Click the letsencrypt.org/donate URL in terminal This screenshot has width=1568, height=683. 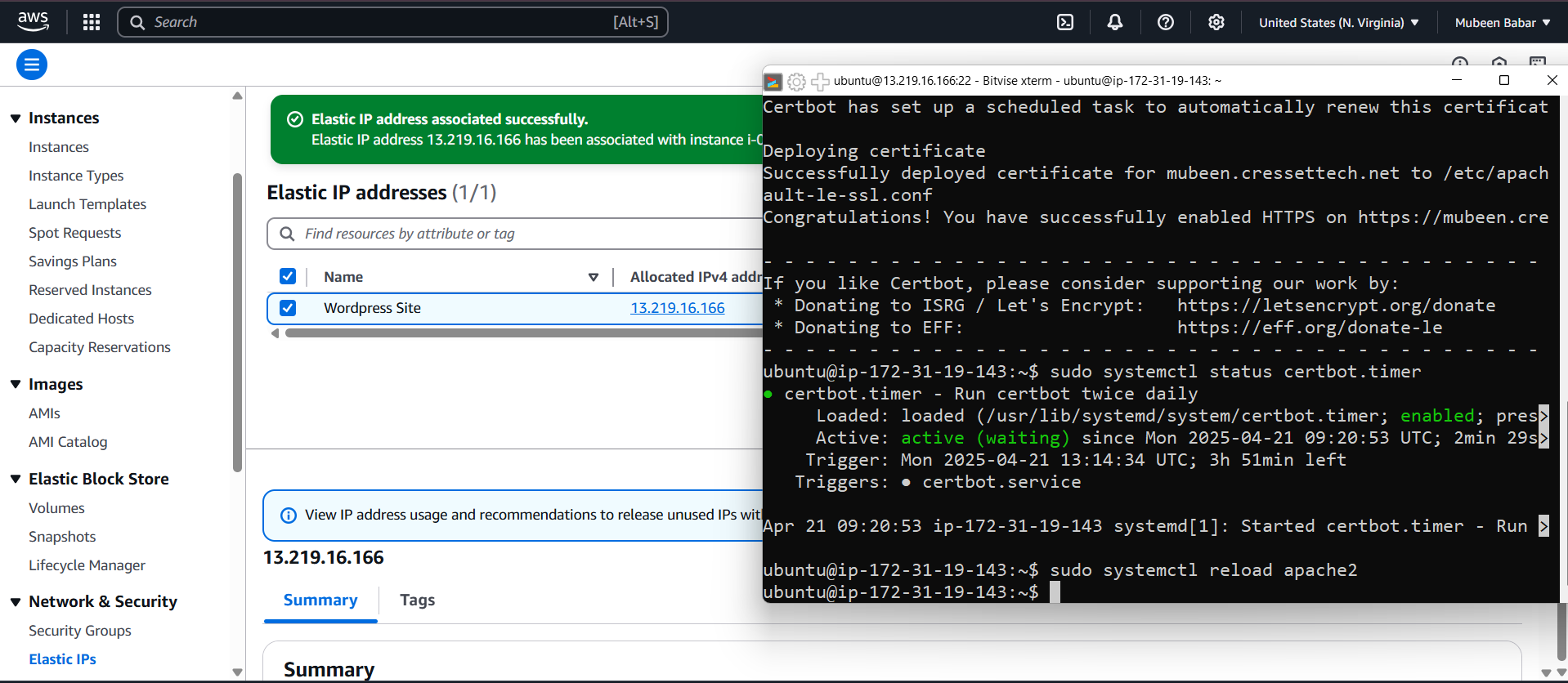click(1336, 306)
